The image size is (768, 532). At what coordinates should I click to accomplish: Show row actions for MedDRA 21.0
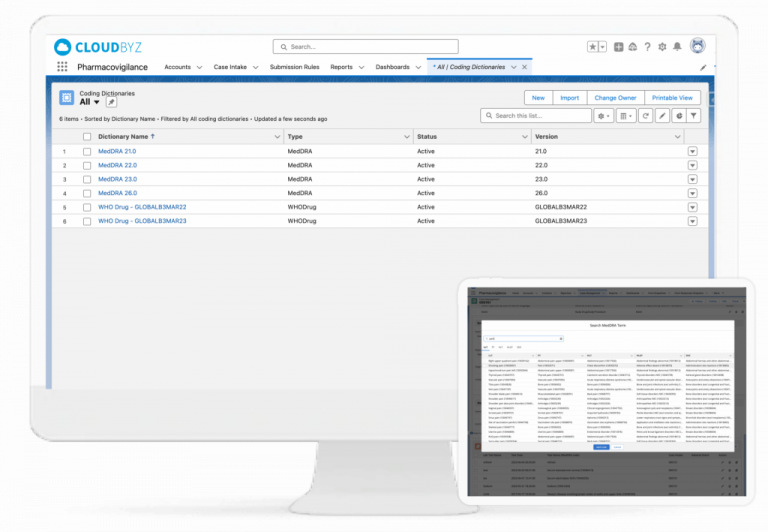pyautogui.click(x=693, y=151)
